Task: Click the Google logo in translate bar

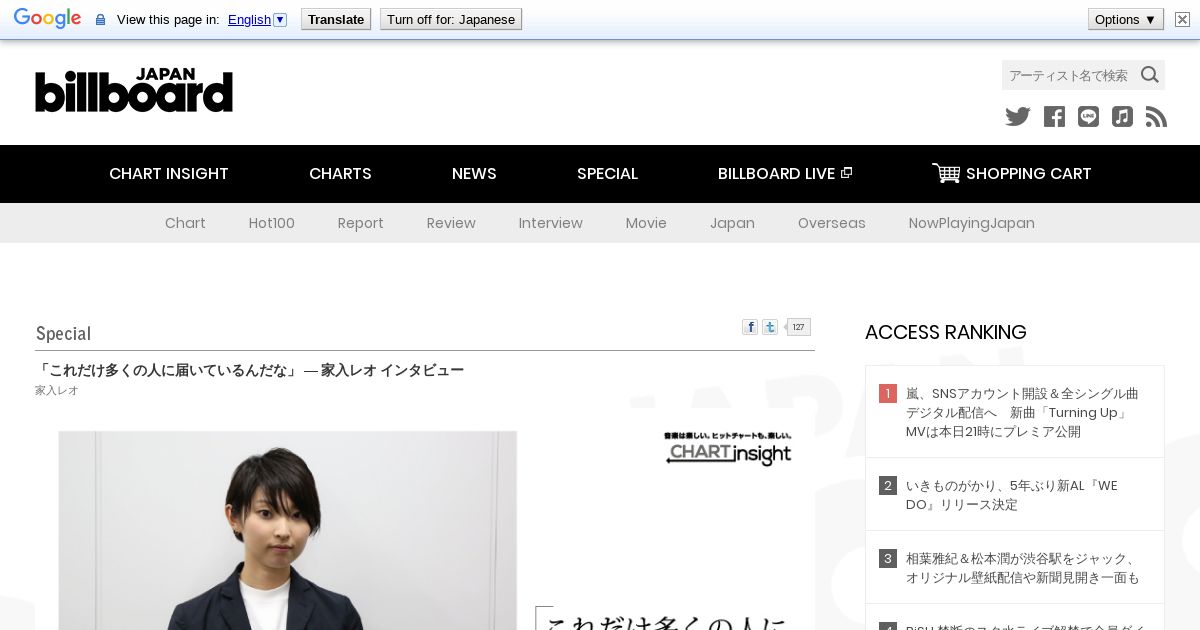Action: tap(47, 19)
